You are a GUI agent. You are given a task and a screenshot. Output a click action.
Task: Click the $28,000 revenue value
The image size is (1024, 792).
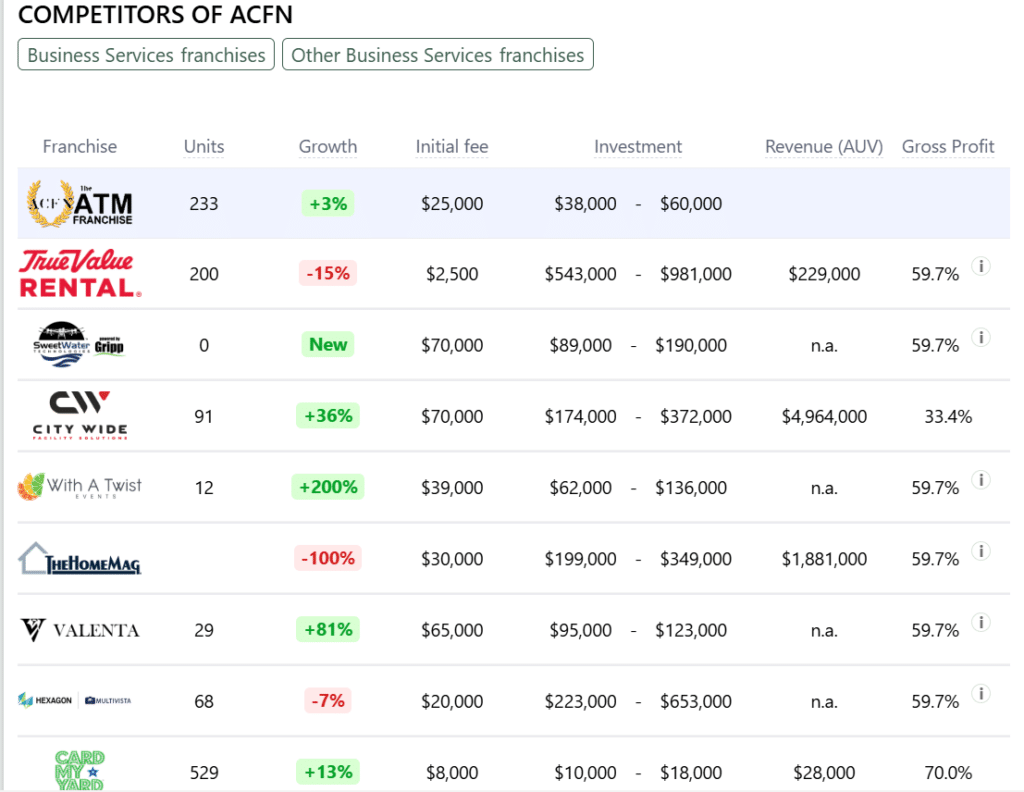point(824,773)
